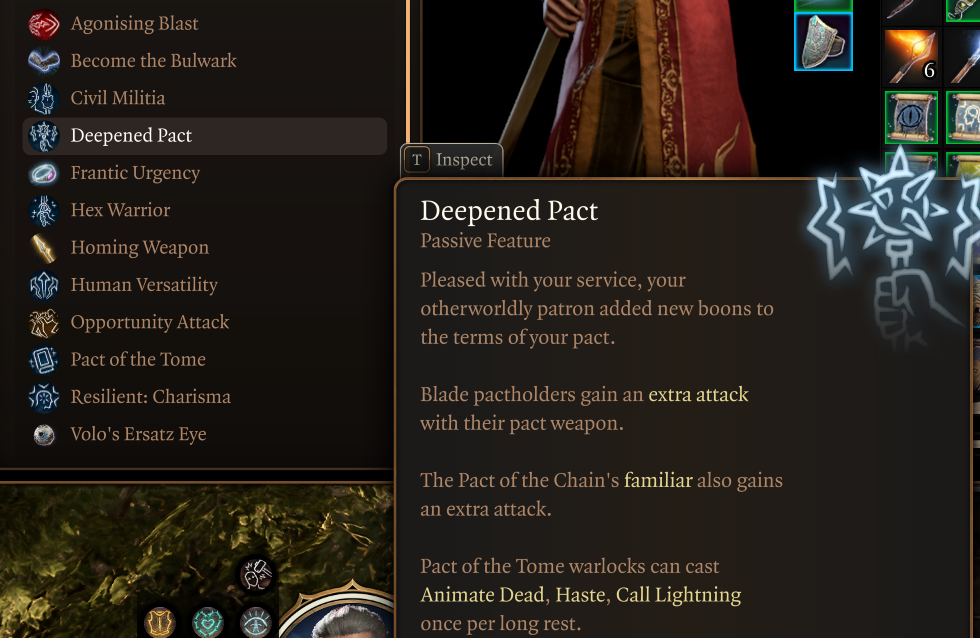Image resolution: width=980 pixels, height=638 pixels.
Task: Open the familiar keyword link in tooltip
Action: click(x=658, y=481)
